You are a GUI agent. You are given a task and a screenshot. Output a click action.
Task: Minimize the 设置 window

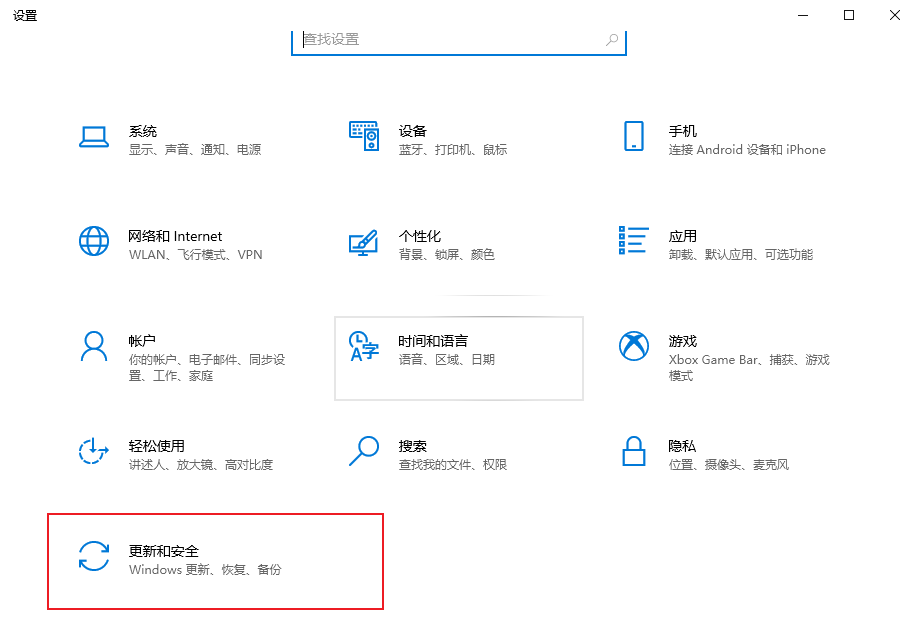click(803, 15)
